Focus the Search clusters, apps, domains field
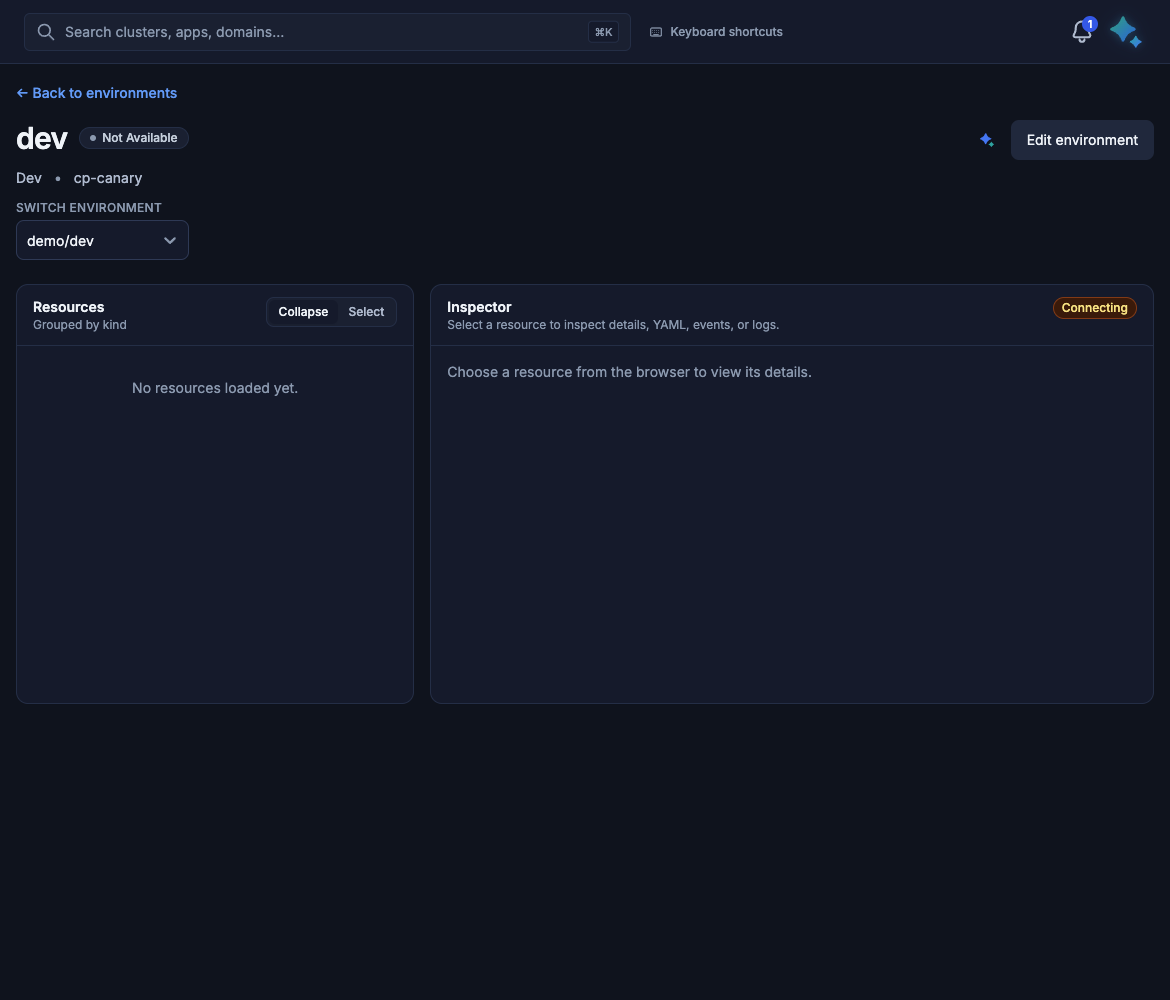 (x=327, y=32)
